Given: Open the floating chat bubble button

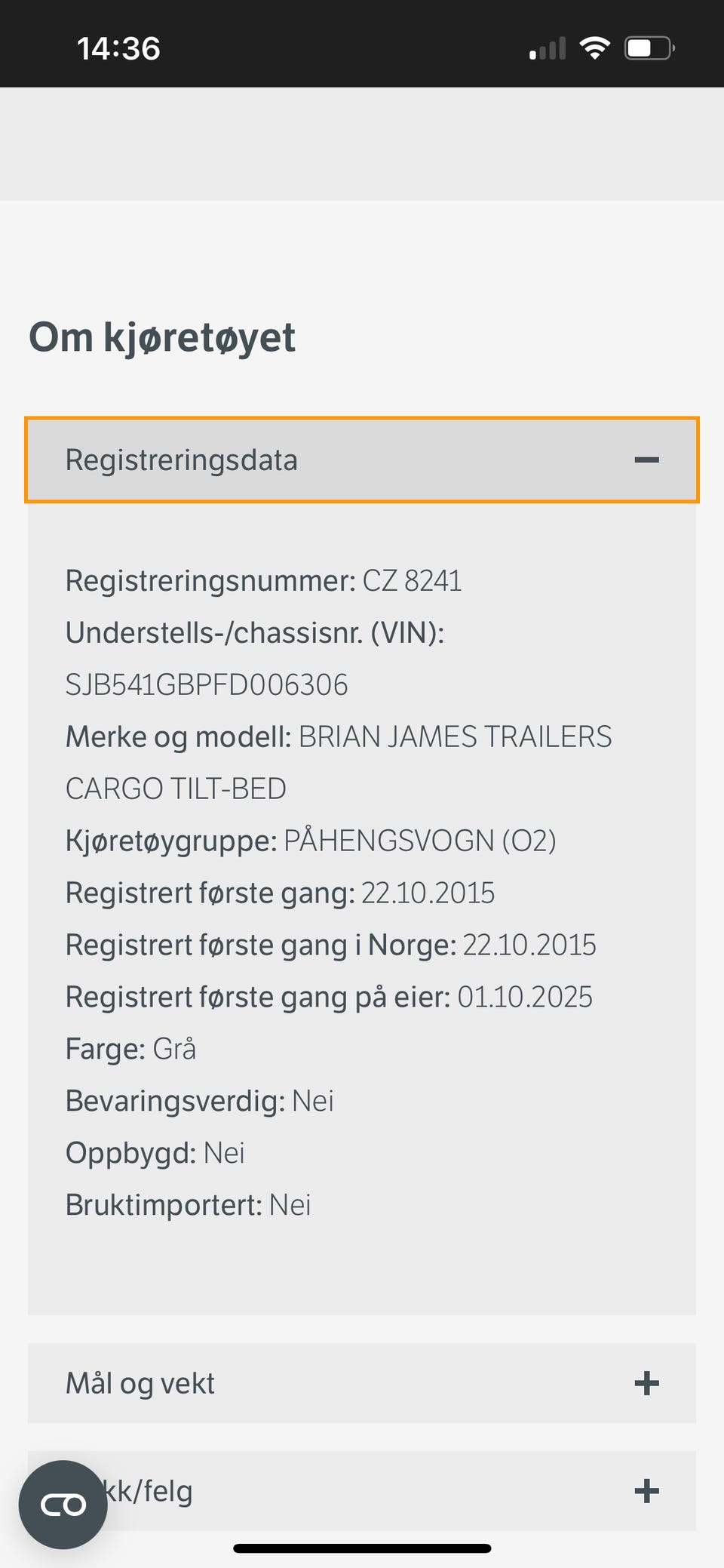Looking at the screenshot, I should (63, 1505).
